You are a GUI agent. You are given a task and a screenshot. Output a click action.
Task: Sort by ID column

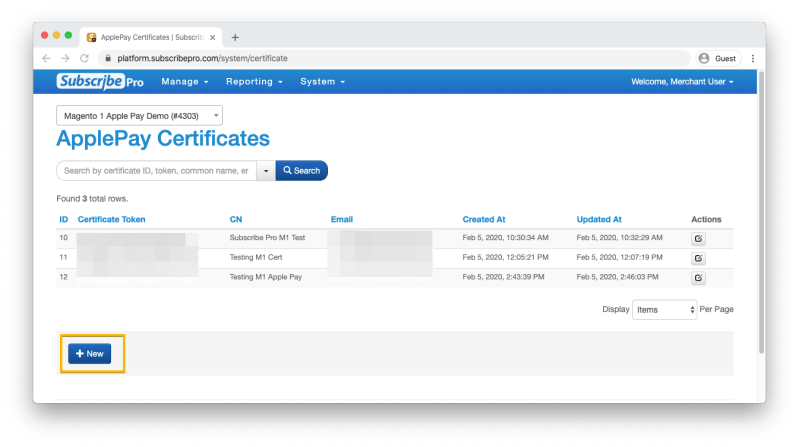click(x=64, y=219)
